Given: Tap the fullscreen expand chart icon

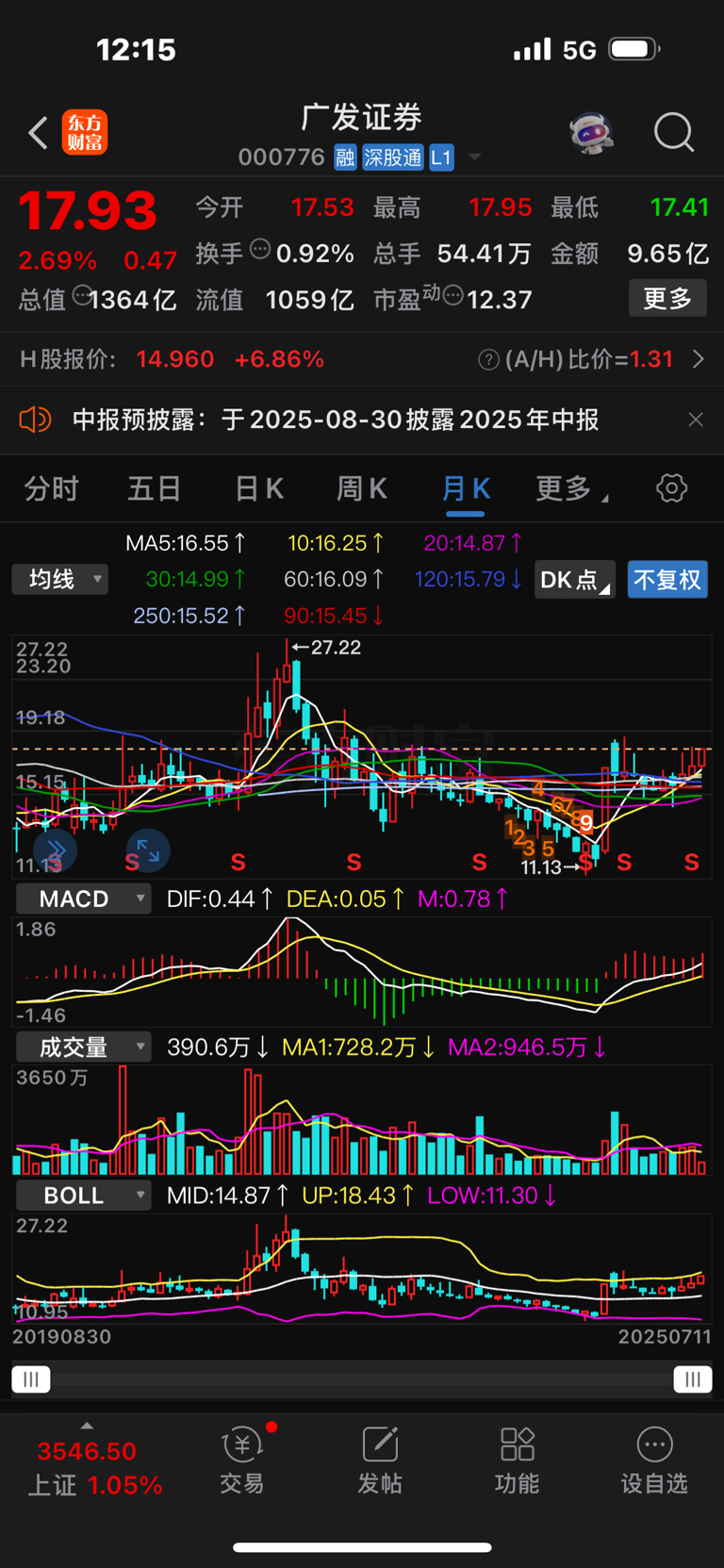Looking at the screenshot, I should [148, 850].
